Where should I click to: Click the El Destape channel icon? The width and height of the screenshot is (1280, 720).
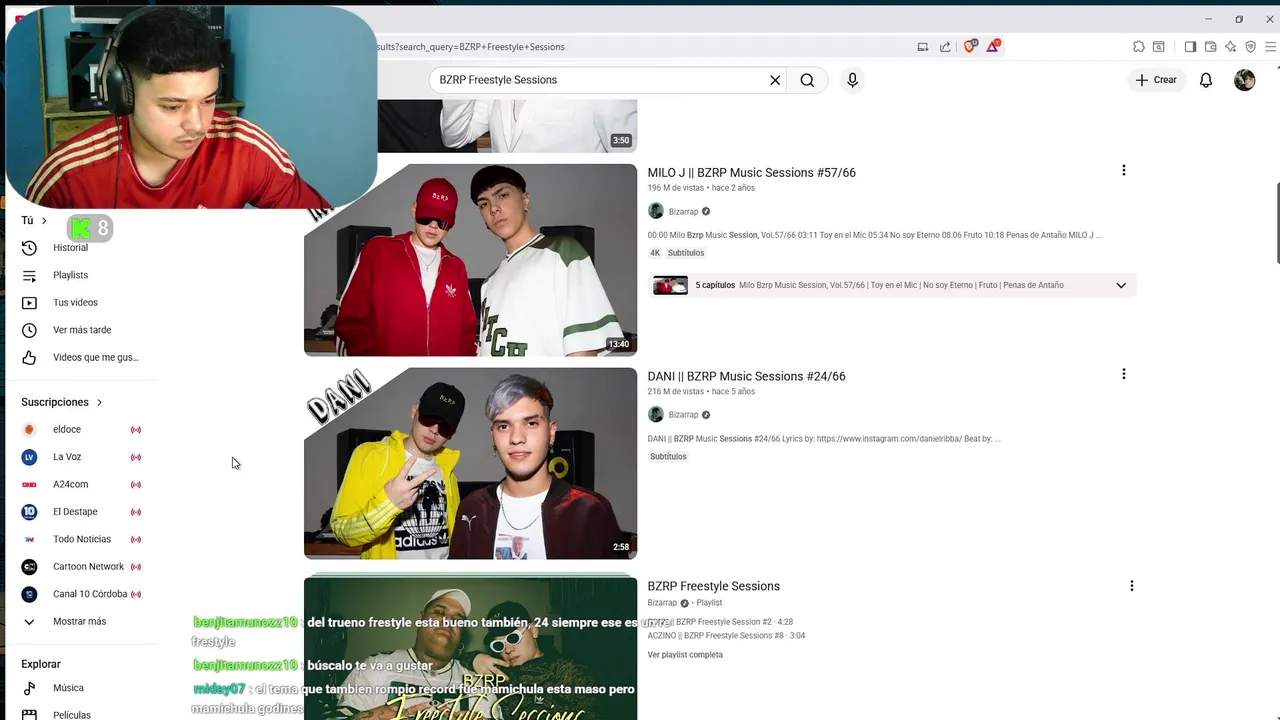29,512
